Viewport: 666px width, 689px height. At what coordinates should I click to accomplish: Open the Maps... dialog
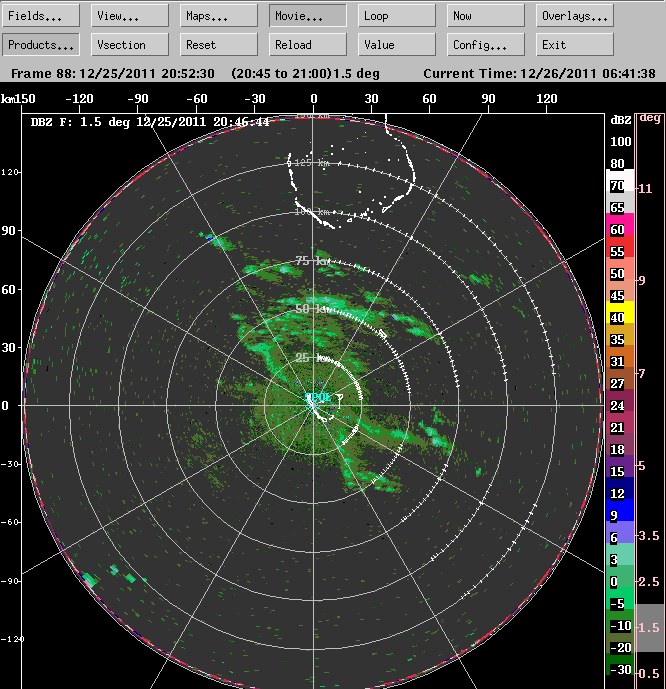coord(219,16)
